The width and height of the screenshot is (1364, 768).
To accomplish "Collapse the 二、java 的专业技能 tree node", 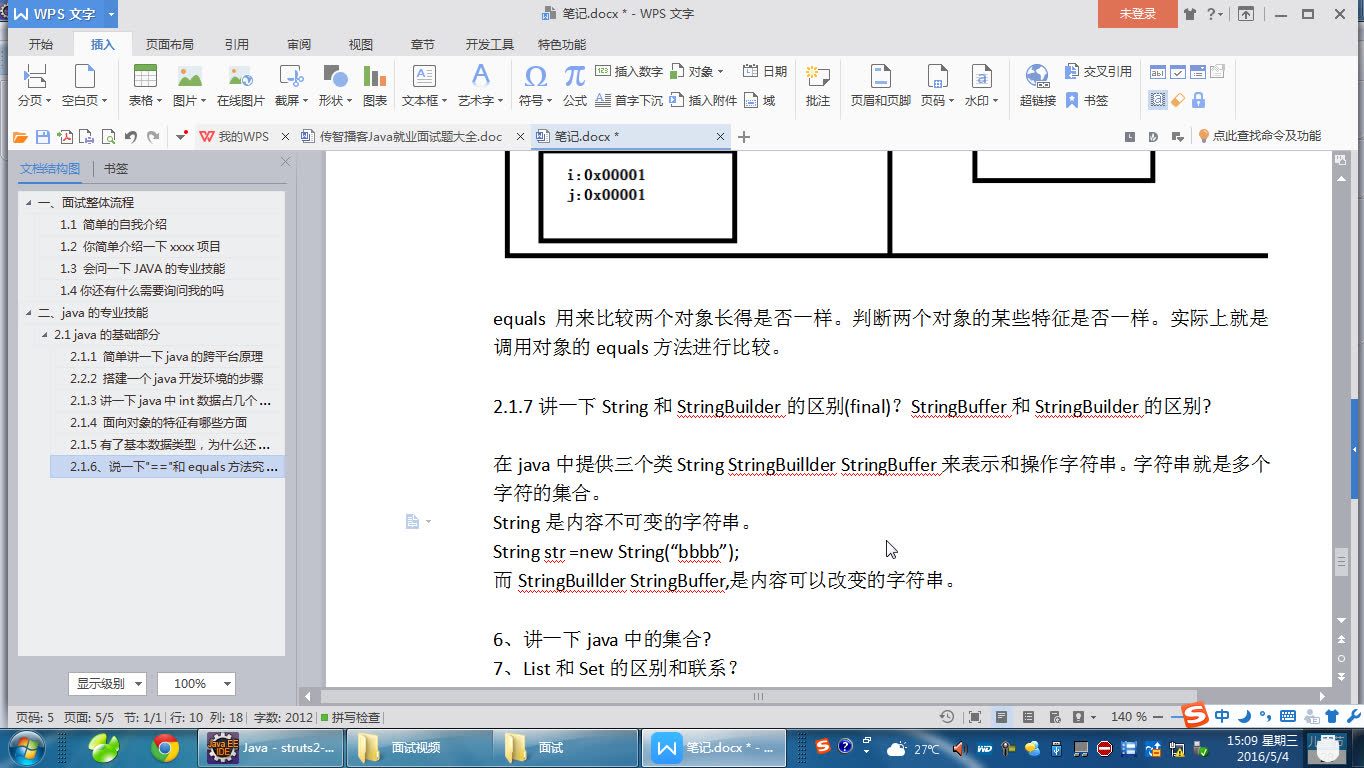I will click(29, 313).
